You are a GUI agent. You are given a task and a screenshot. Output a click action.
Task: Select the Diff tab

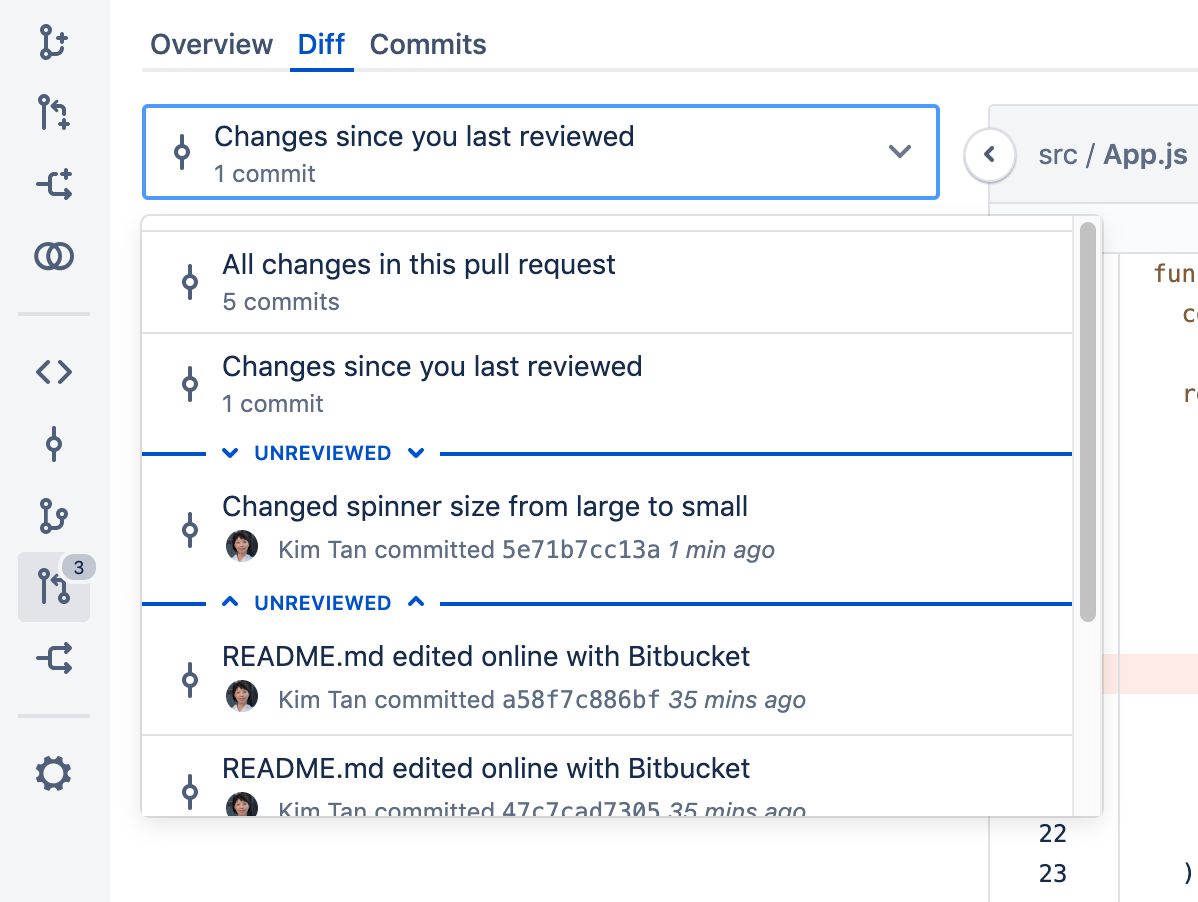(321, 44)
